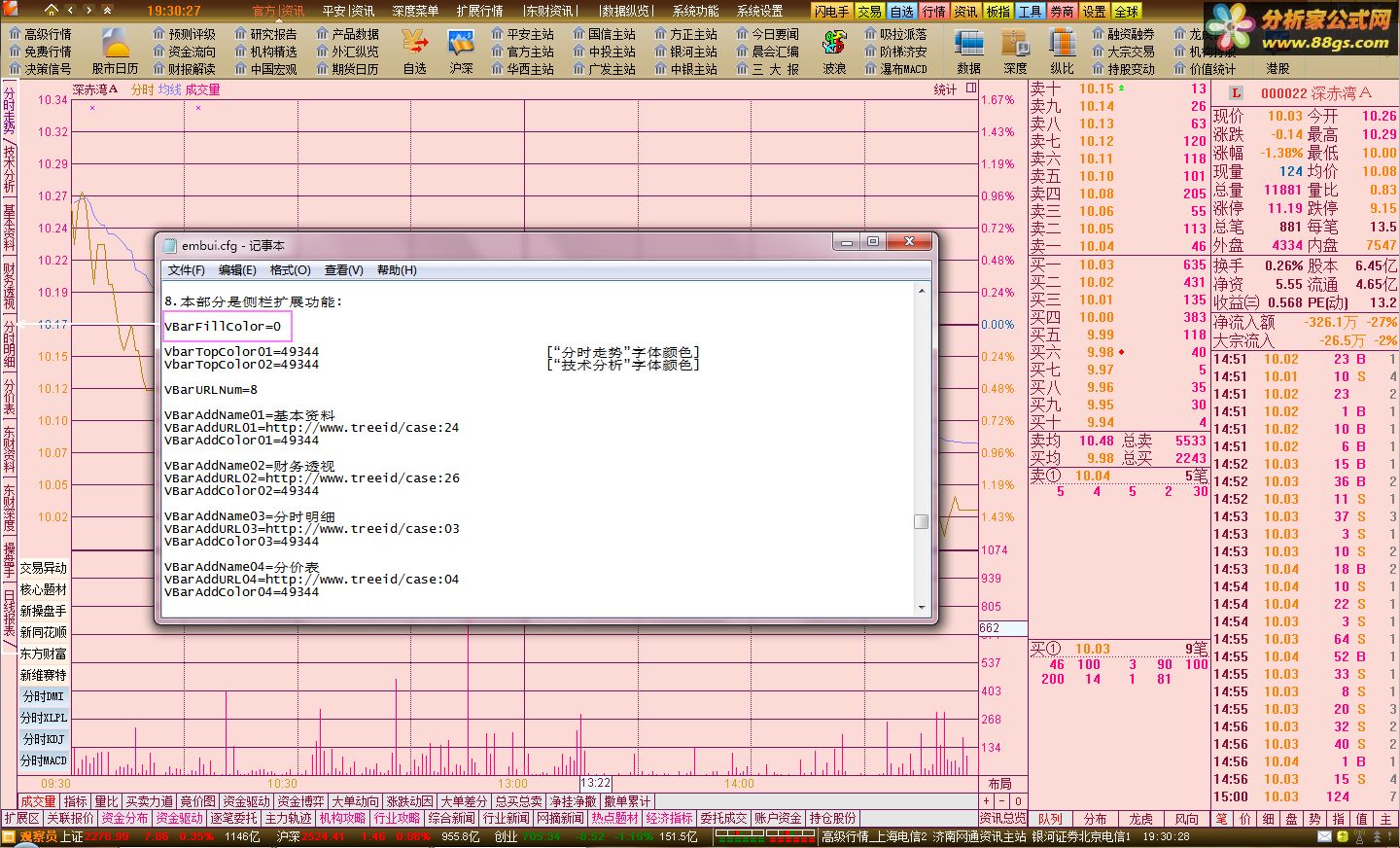
Task: Click the 券商 colored button
Action: pyautogui.click(x=1062, y=11)
